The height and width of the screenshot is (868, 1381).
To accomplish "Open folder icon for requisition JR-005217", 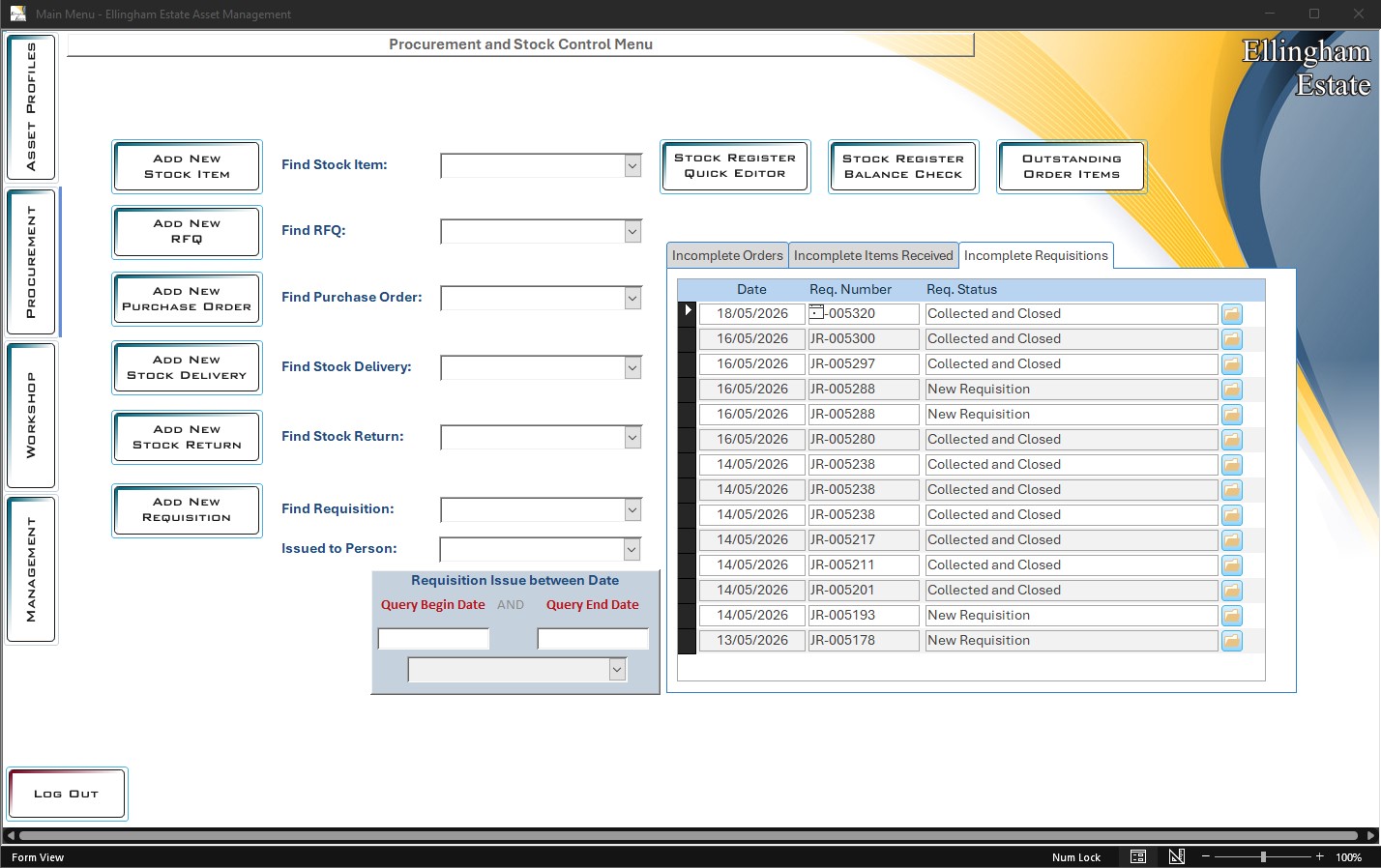I will (x=1231, y=540).
